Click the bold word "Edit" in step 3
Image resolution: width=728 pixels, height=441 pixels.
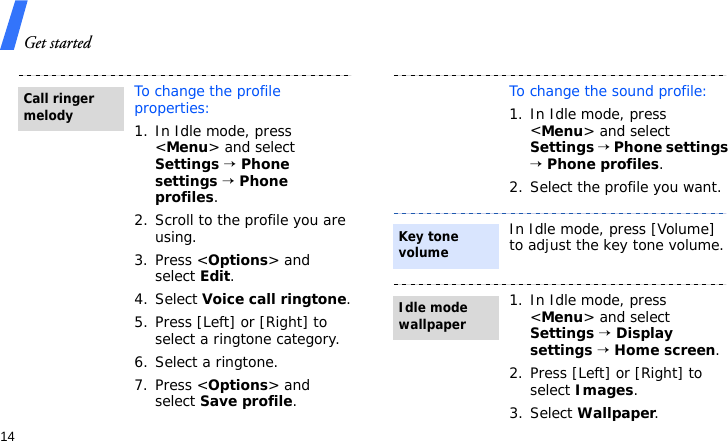pyautogui.click(x=216, y=277)
